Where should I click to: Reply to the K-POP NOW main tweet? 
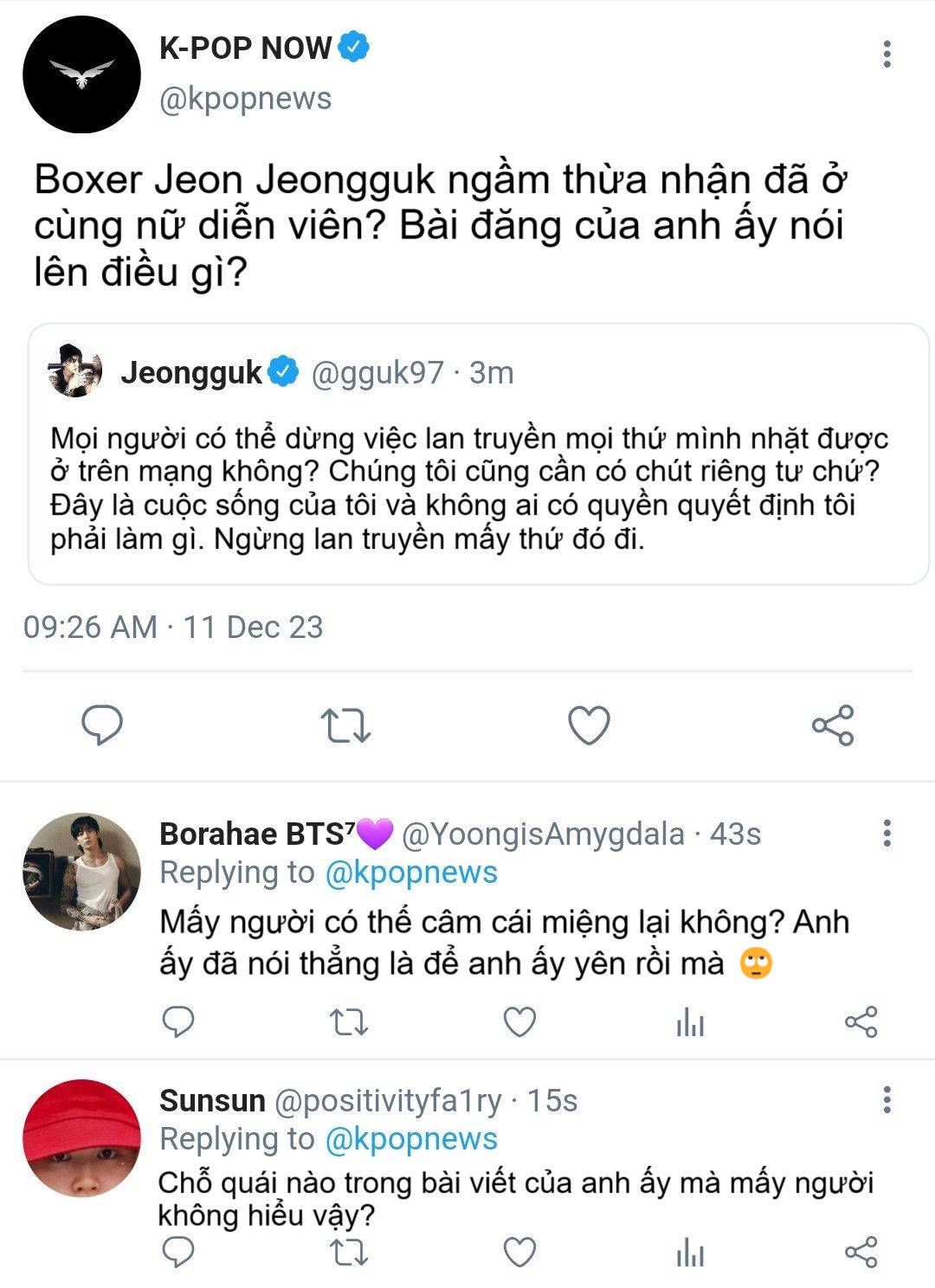pyautogui.click(x=102, y=725)
